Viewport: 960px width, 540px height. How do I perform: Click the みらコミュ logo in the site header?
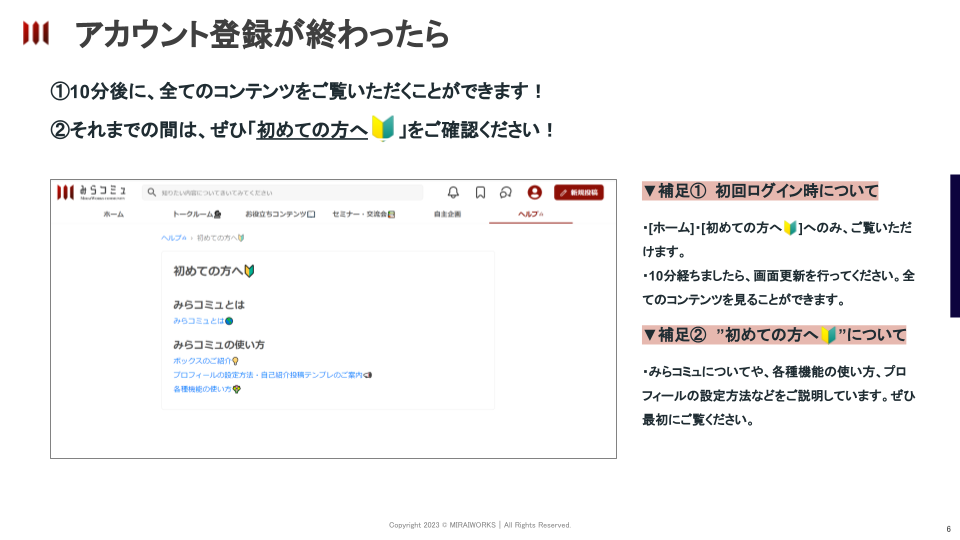coord(91,192)
